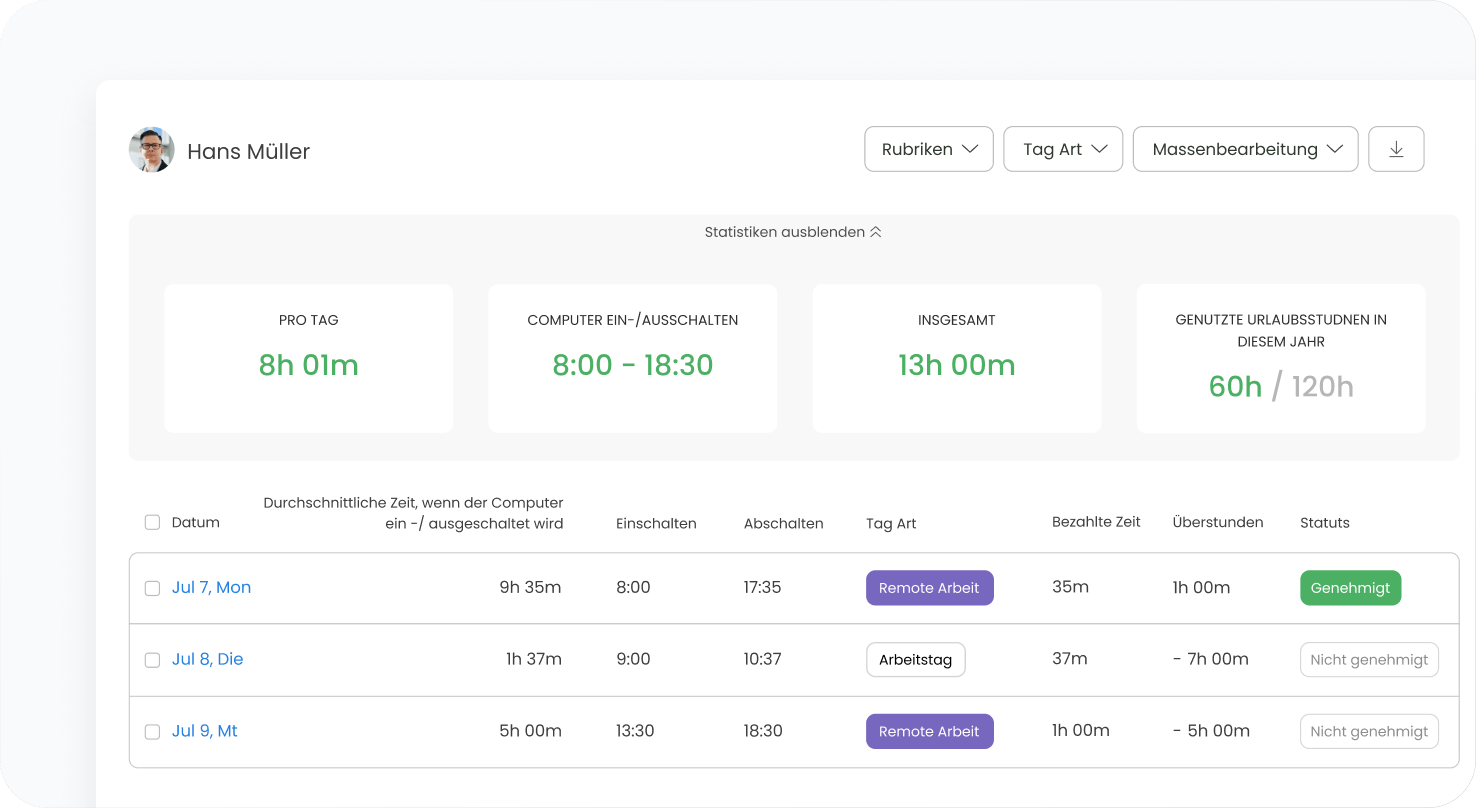Open the Massenbearbeitung dropdown

click(1245, 149)
